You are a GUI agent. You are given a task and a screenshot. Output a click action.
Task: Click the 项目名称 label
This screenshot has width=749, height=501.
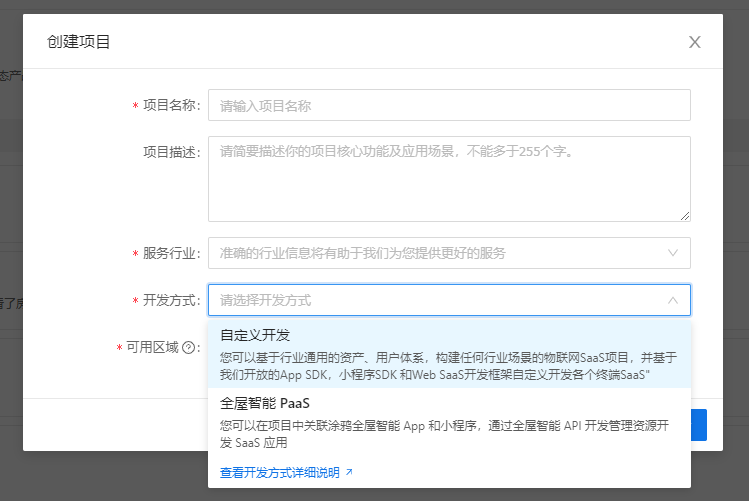(169, 105)
